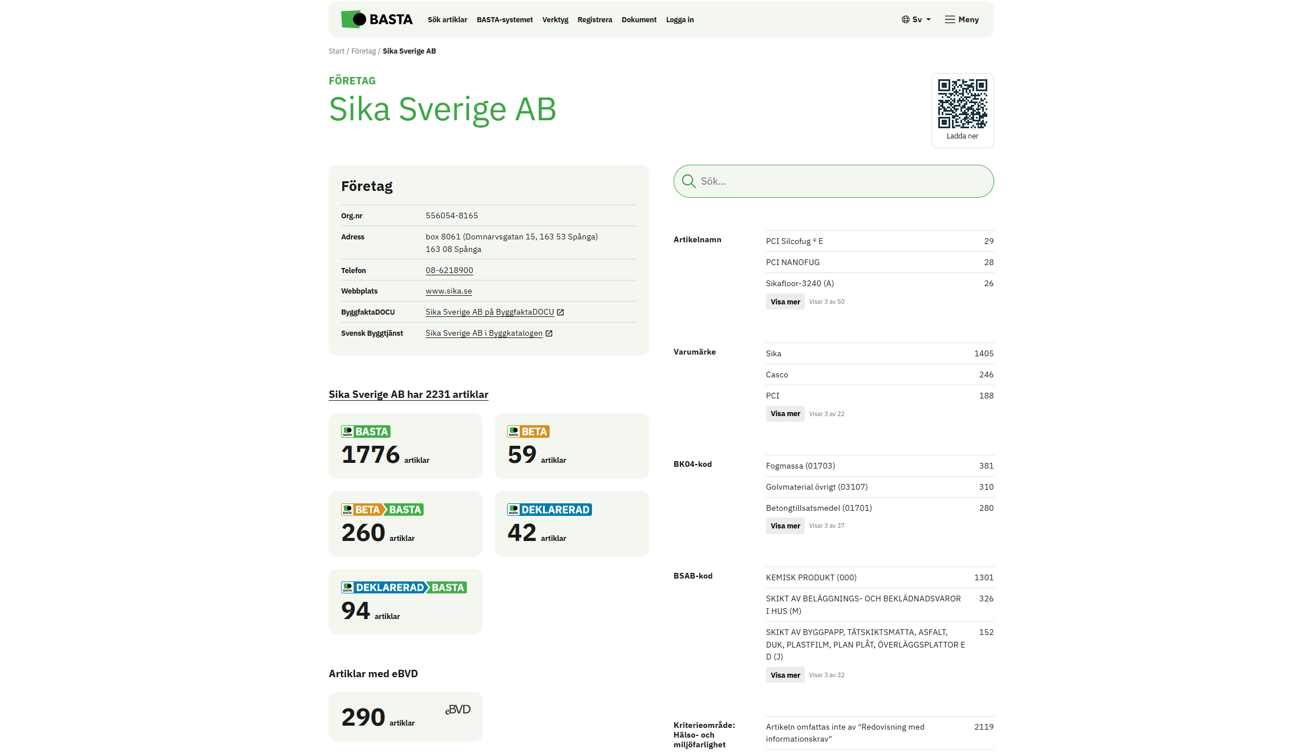Click the BETA to BASTA badge card
Image resolution: width=1300 pixels, height=753 pixels.
pos(405,524)
